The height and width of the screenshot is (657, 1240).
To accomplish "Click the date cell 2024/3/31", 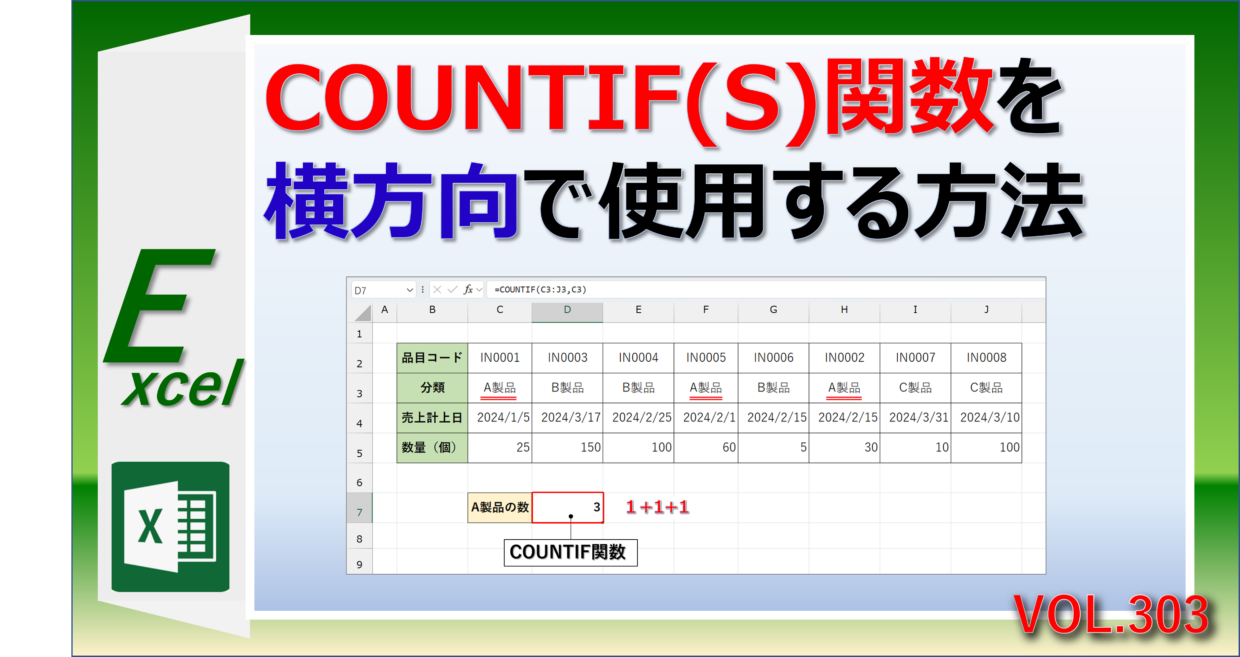I will pos(915,418).
